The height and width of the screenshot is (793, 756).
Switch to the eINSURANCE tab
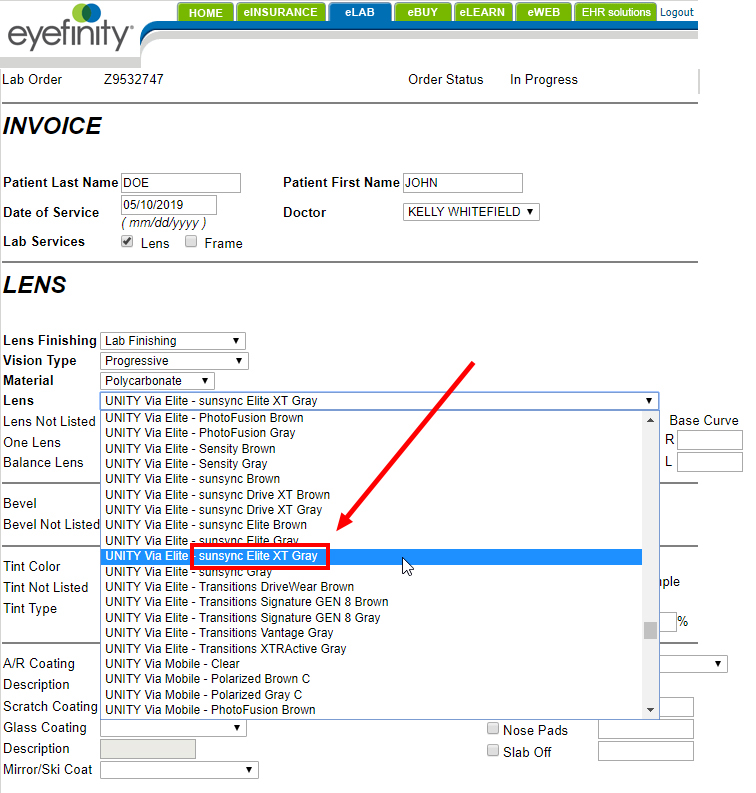coord(282,13)
